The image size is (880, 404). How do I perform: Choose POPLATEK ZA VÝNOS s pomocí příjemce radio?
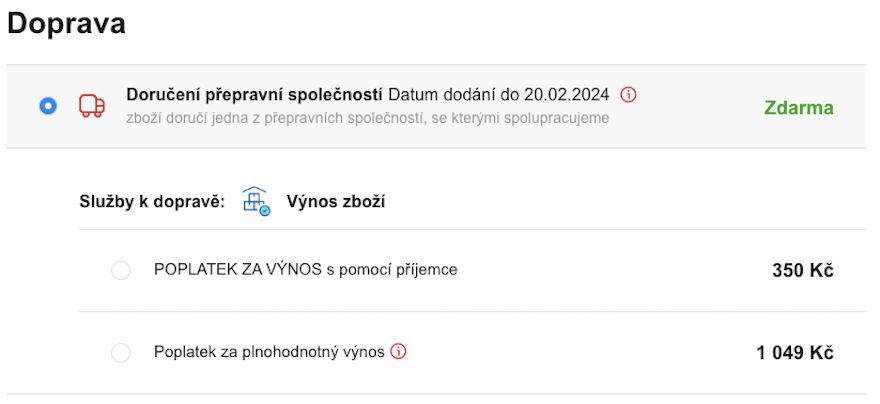(x=121, y=270)
